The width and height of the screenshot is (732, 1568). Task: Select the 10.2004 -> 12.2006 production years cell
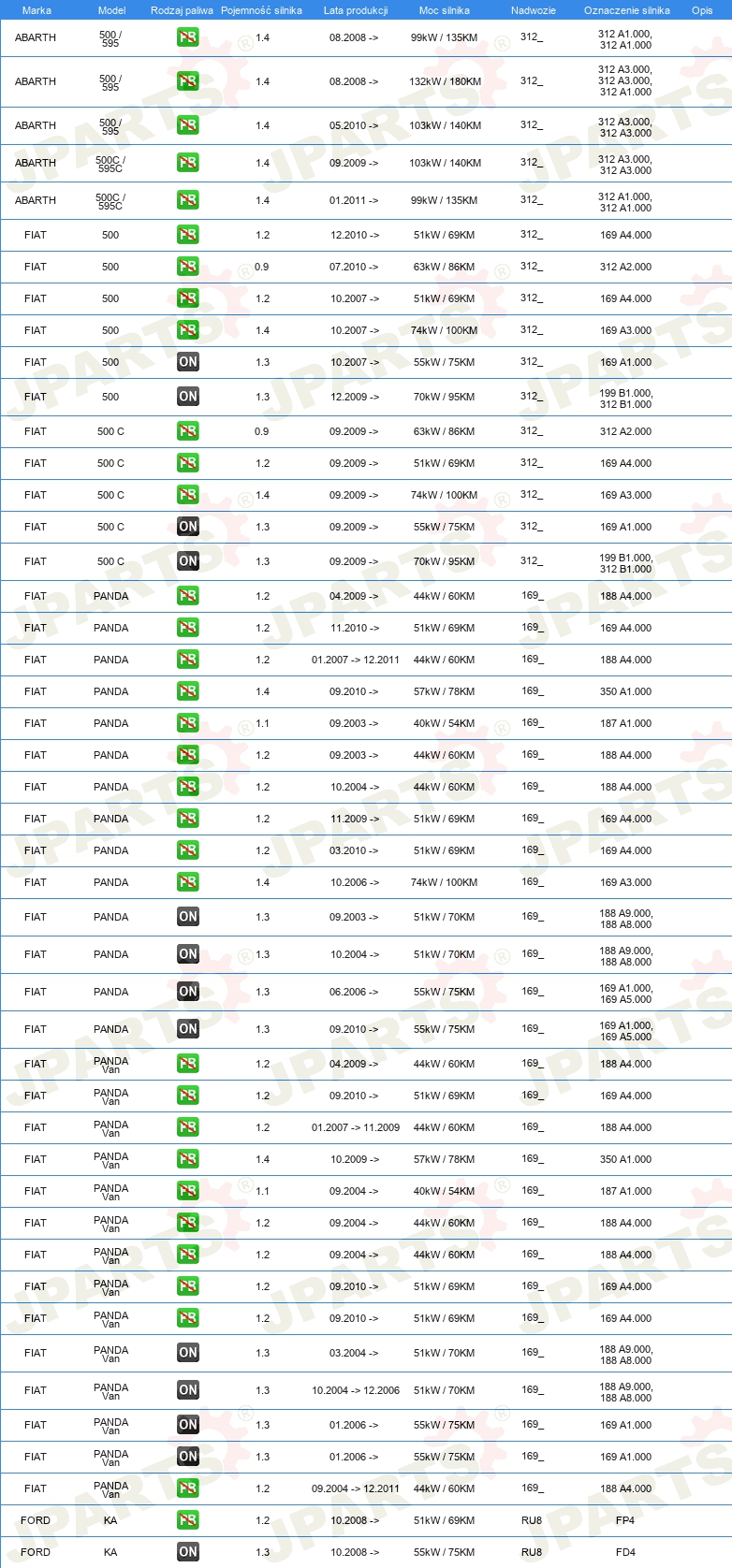pos(356,1390)
